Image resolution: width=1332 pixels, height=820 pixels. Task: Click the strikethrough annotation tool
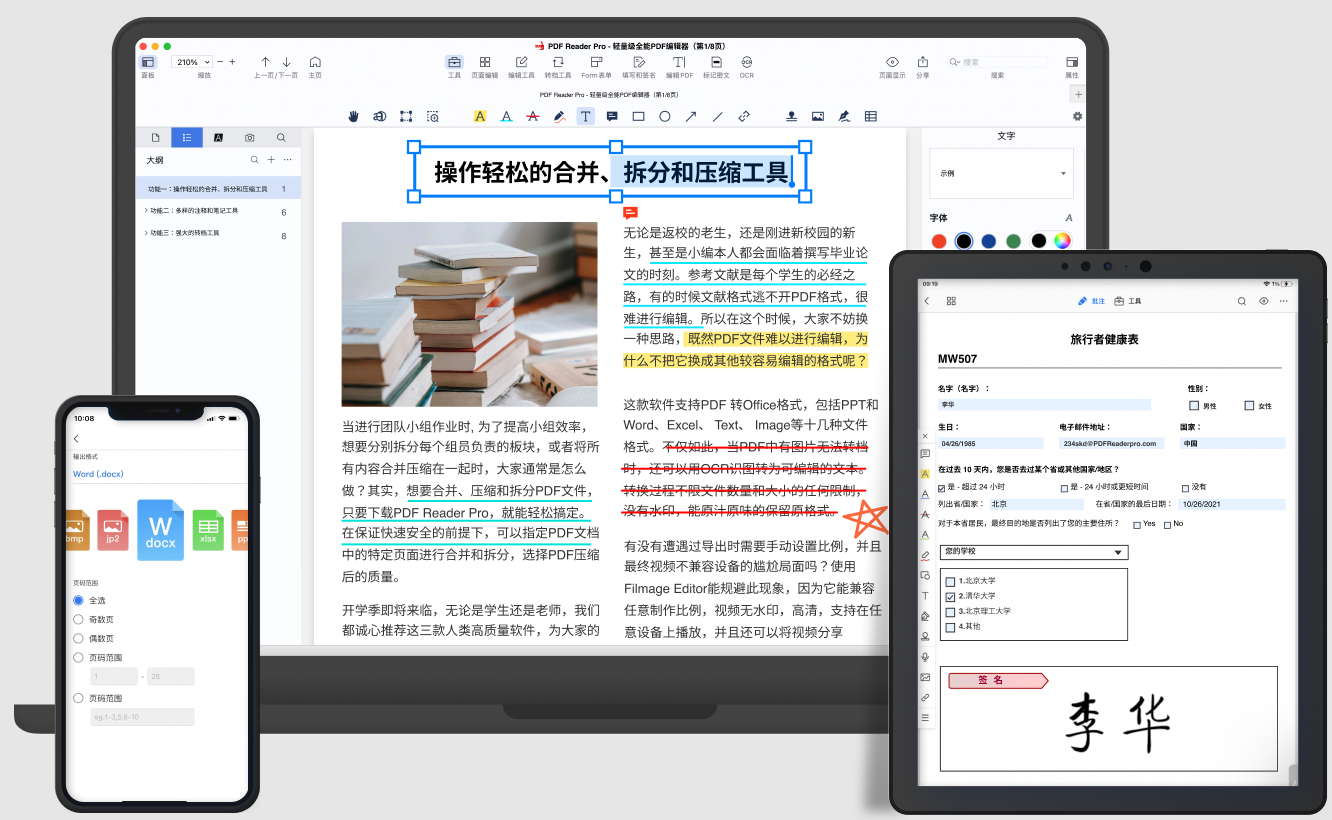click(x=533, y=116)
